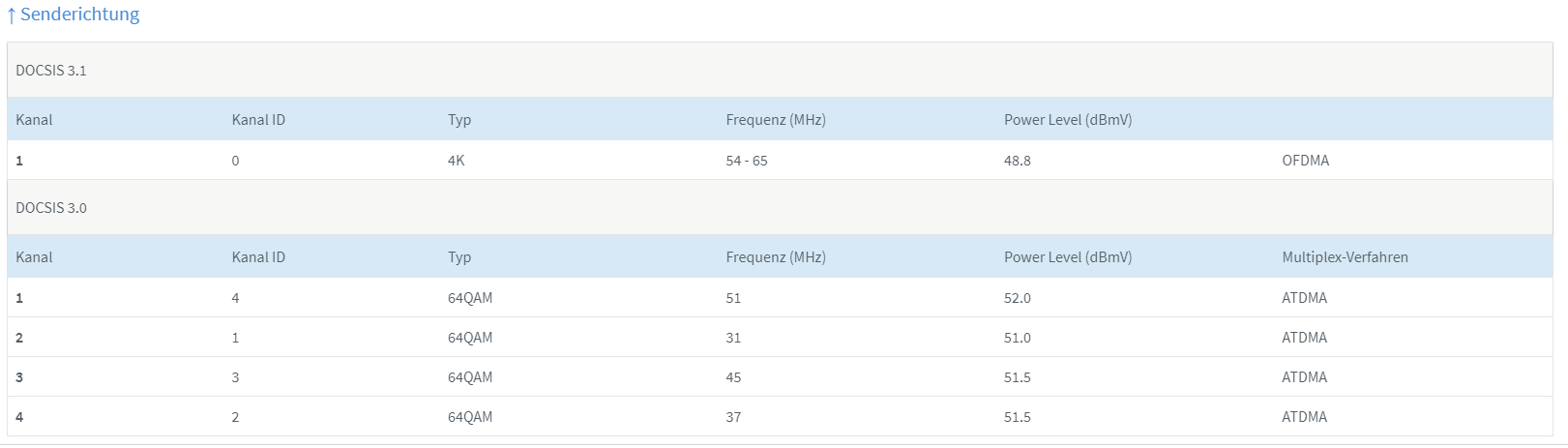Click the Power Level value 48.8
The height and width of the screenshot is (448, 1568).
tap(1017, 161)
